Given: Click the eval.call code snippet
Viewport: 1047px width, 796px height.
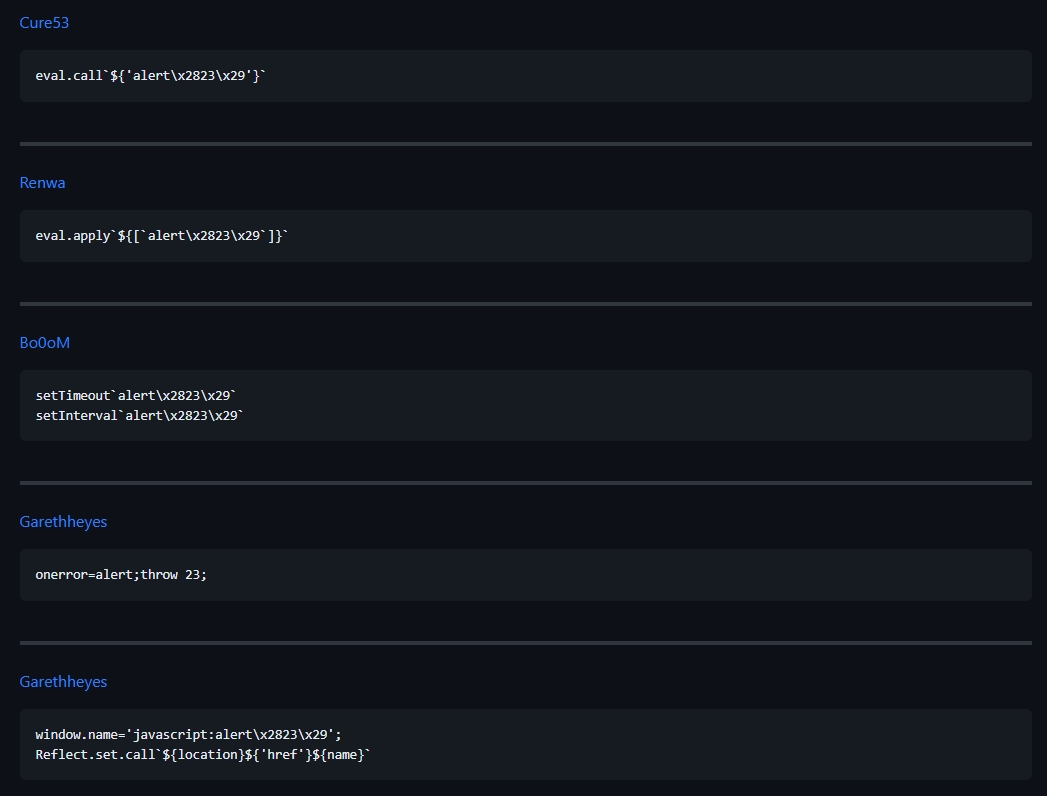Looking at the screenshot, I should point(151,76).
